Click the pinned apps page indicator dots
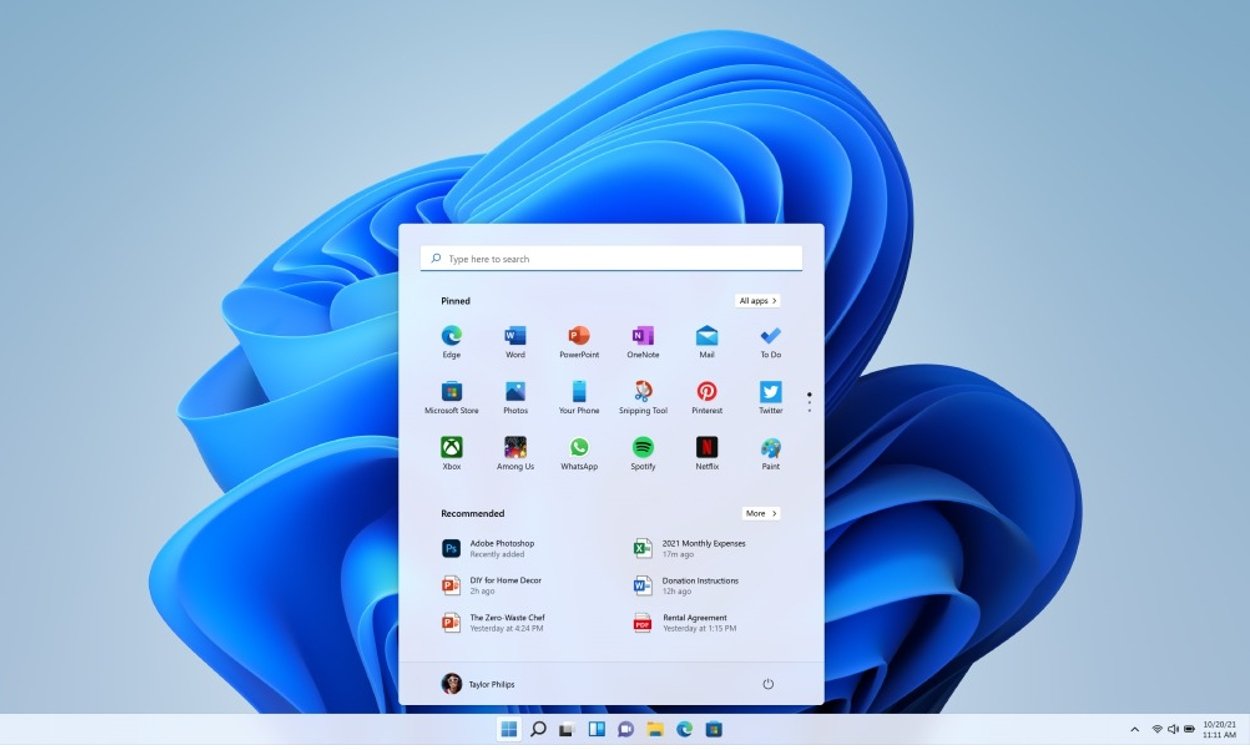Screen dimensions: 1250x750 (809, 402)
